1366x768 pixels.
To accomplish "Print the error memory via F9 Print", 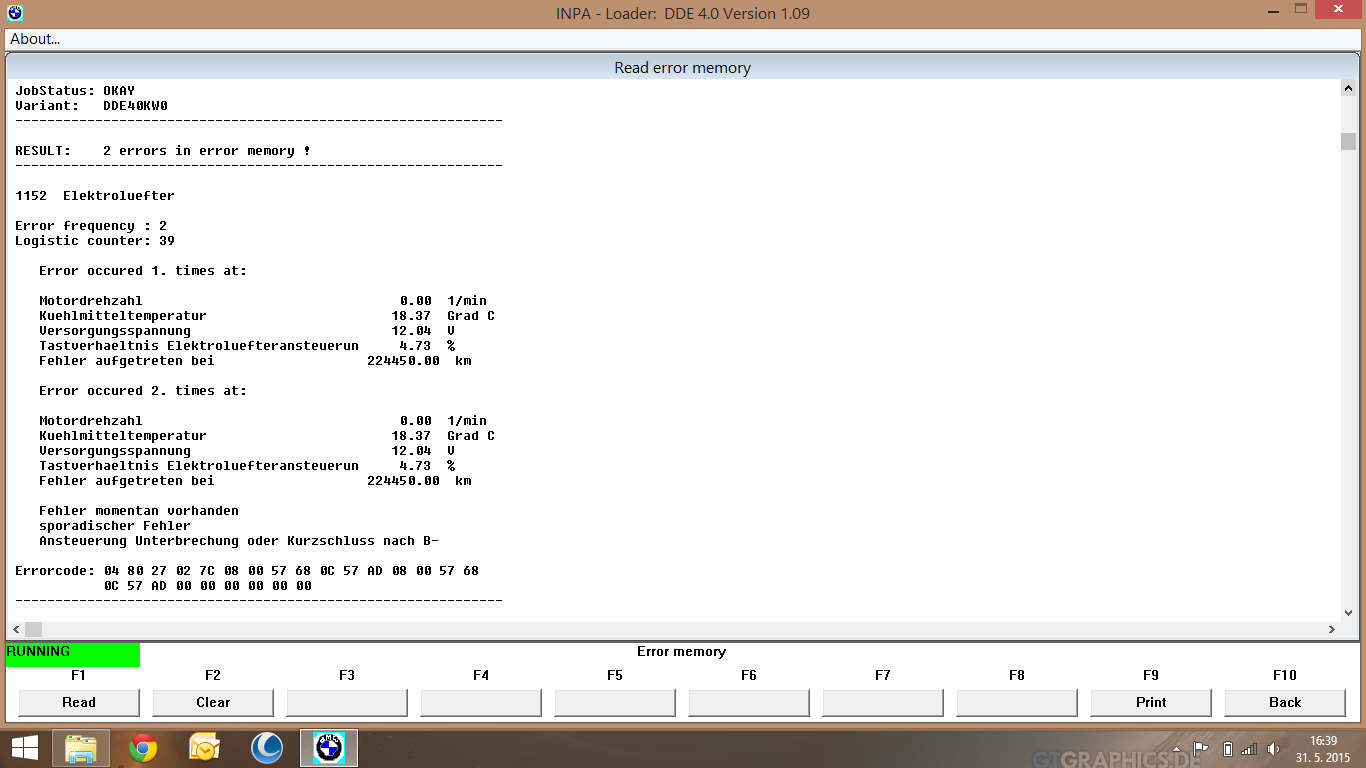I will pos(1151,702).
